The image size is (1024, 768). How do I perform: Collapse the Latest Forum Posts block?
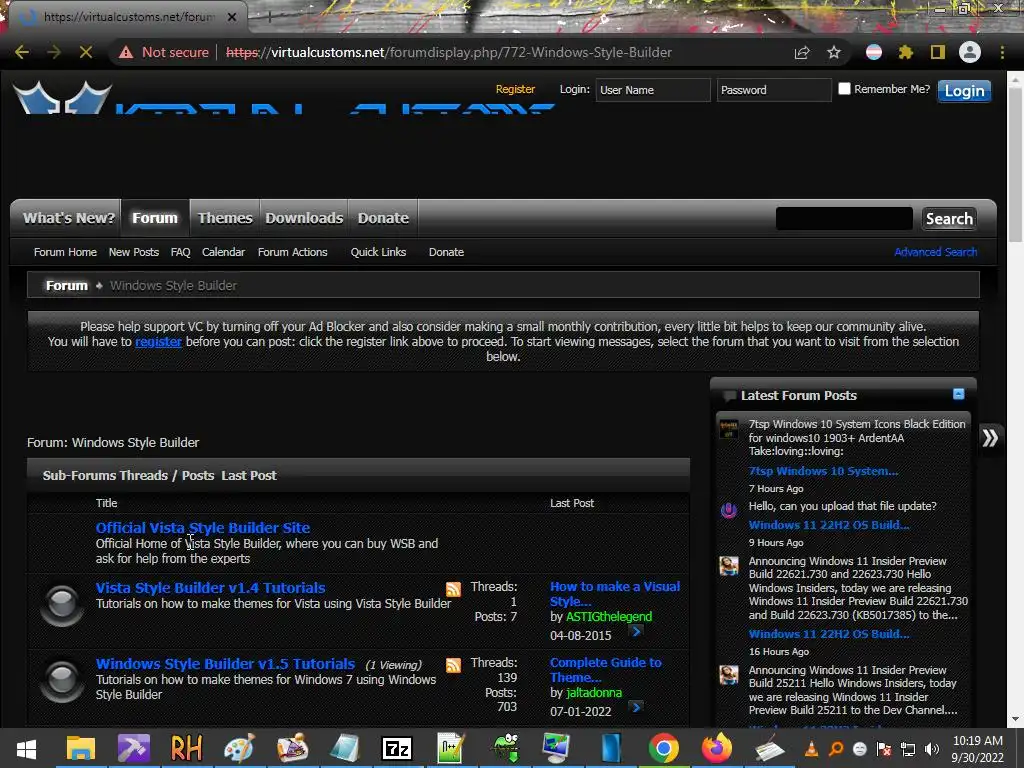958,394
